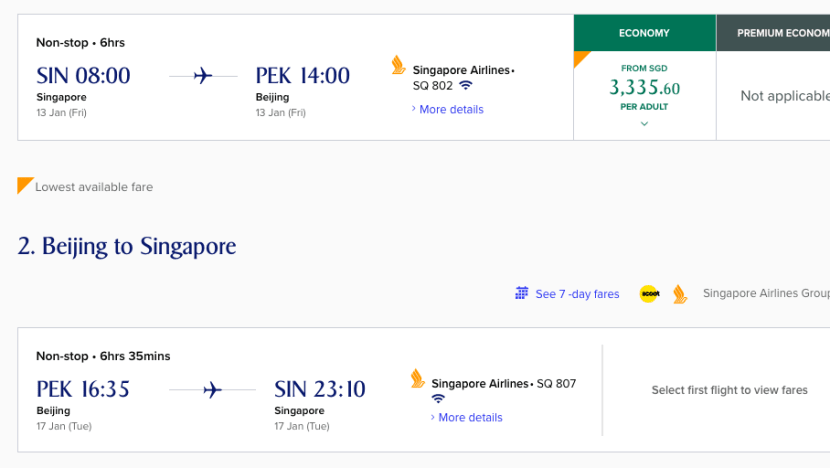Viewport: 830px width, 468px height.
Task: Click the Wi-Fi icon beside SQ 802
Action: click(x=466, y=86)
